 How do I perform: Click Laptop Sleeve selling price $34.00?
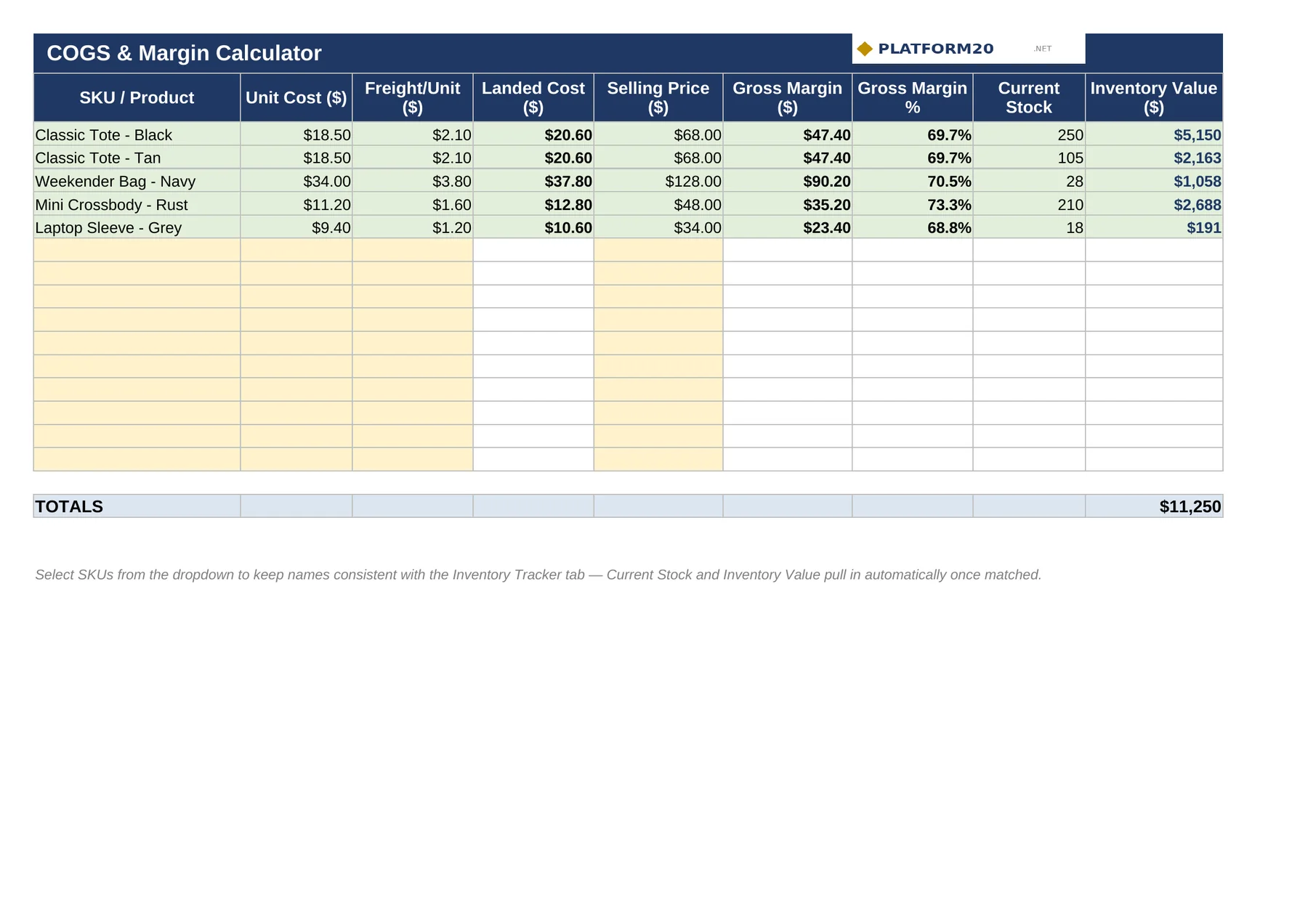[658, 227]
